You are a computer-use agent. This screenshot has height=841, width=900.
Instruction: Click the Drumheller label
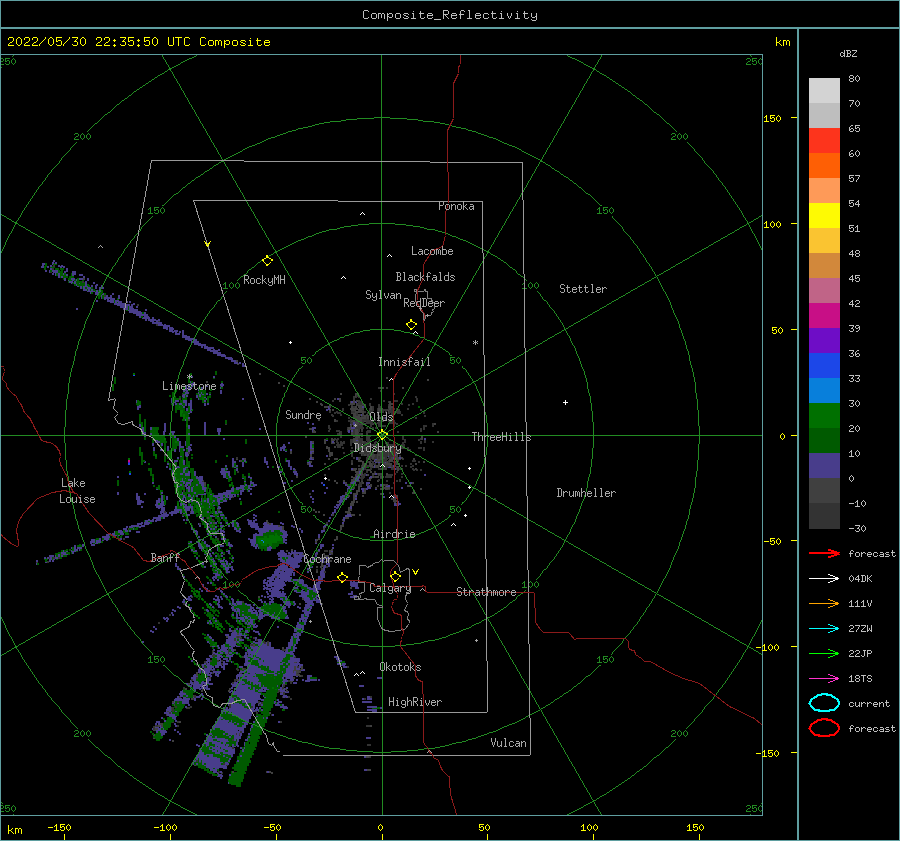(x=586, y=493)
